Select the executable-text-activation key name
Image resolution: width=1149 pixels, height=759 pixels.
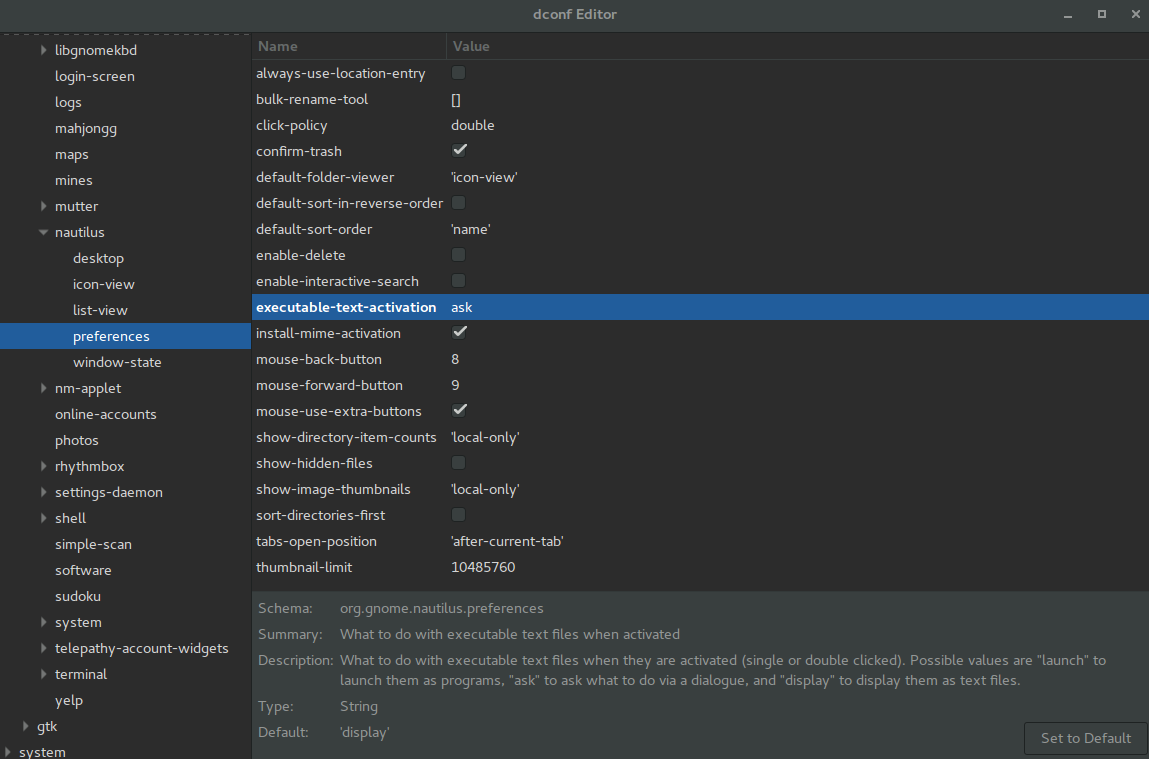click(346, 308)
